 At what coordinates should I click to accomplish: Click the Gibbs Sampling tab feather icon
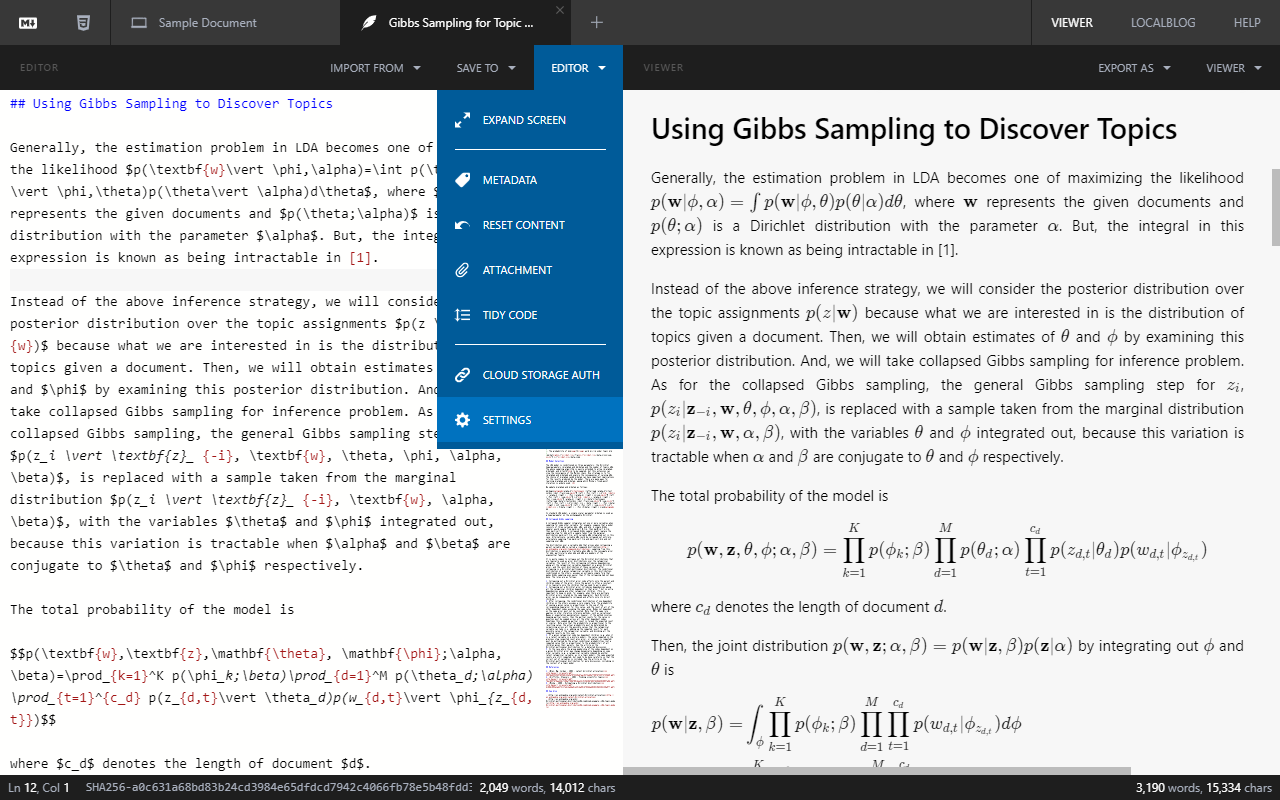point(369,22)
